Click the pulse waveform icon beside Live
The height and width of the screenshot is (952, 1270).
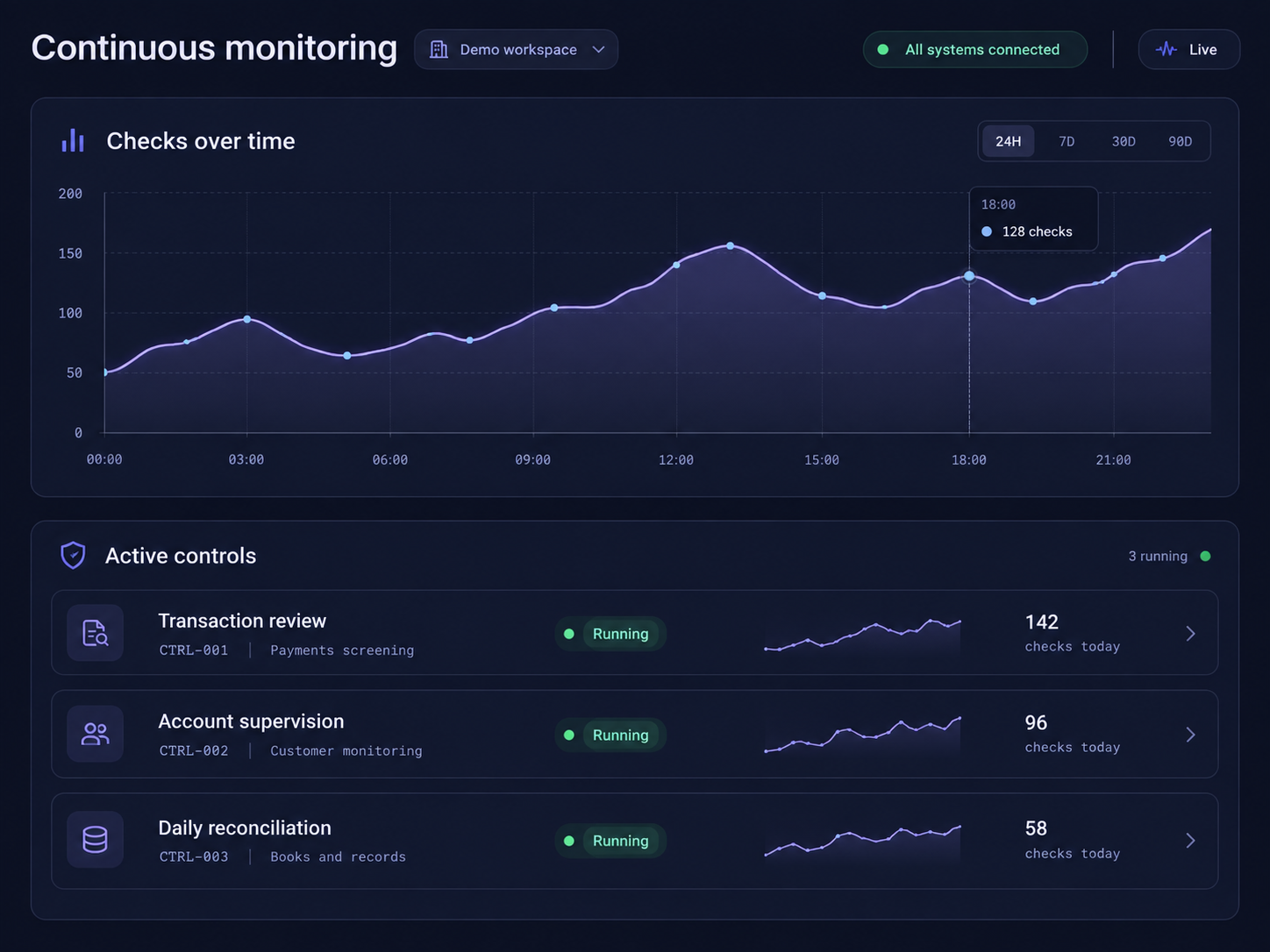click(x=1166, y=50)
